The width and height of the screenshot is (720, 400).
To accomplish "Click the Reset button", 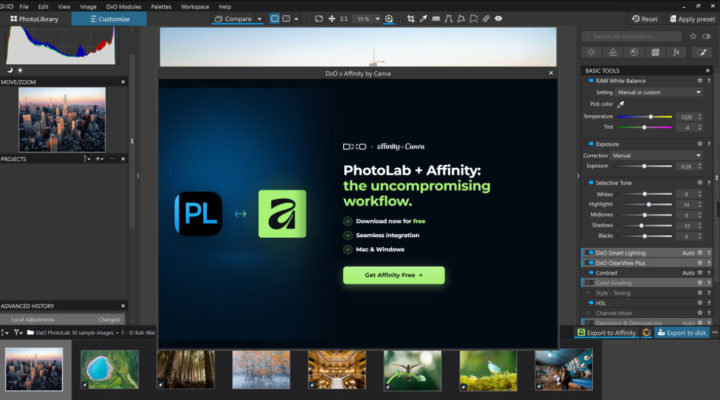I will pos(644,19).
